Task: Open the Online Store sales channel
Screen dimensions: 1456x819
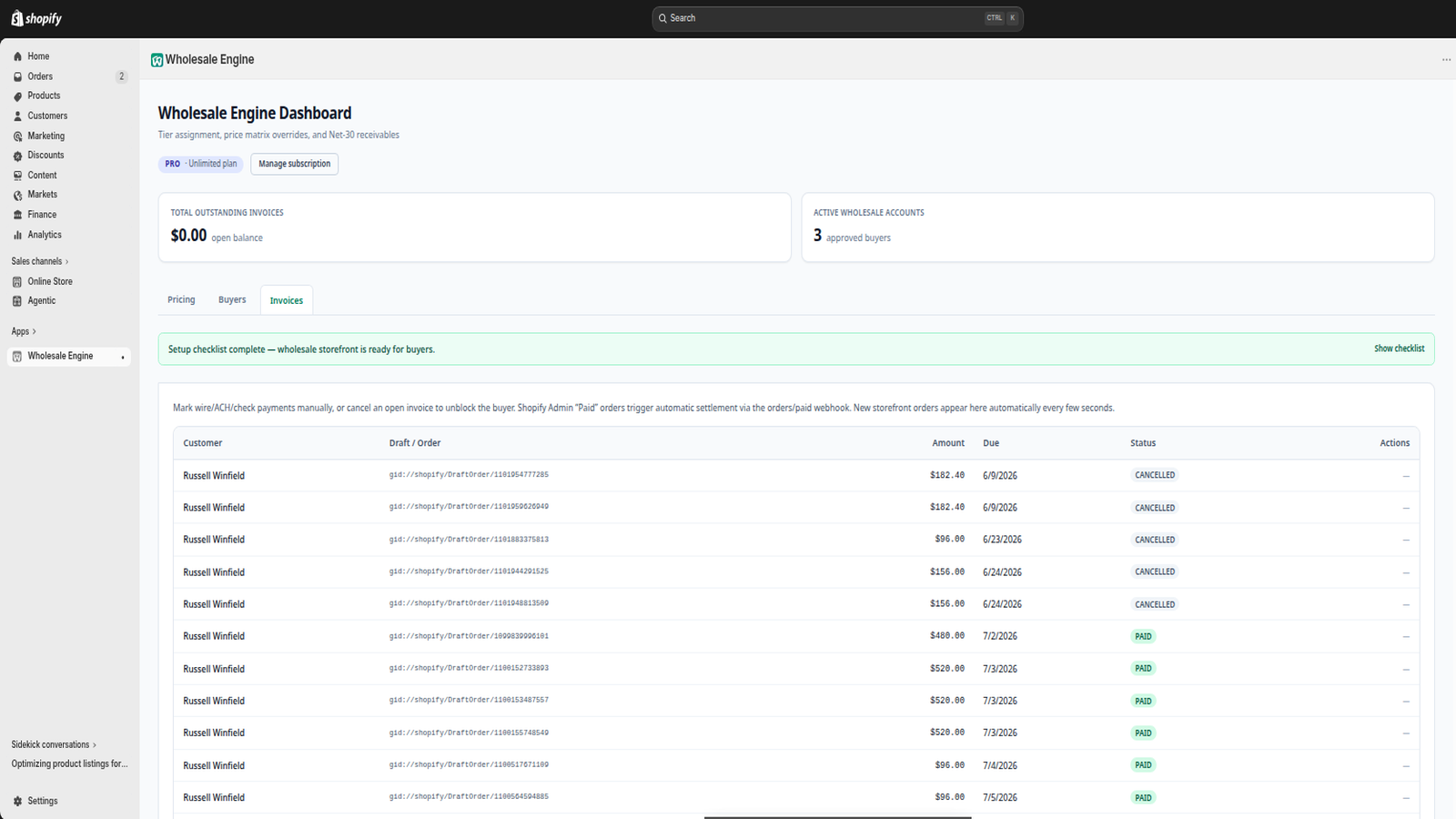Action: tap(50, 281)
